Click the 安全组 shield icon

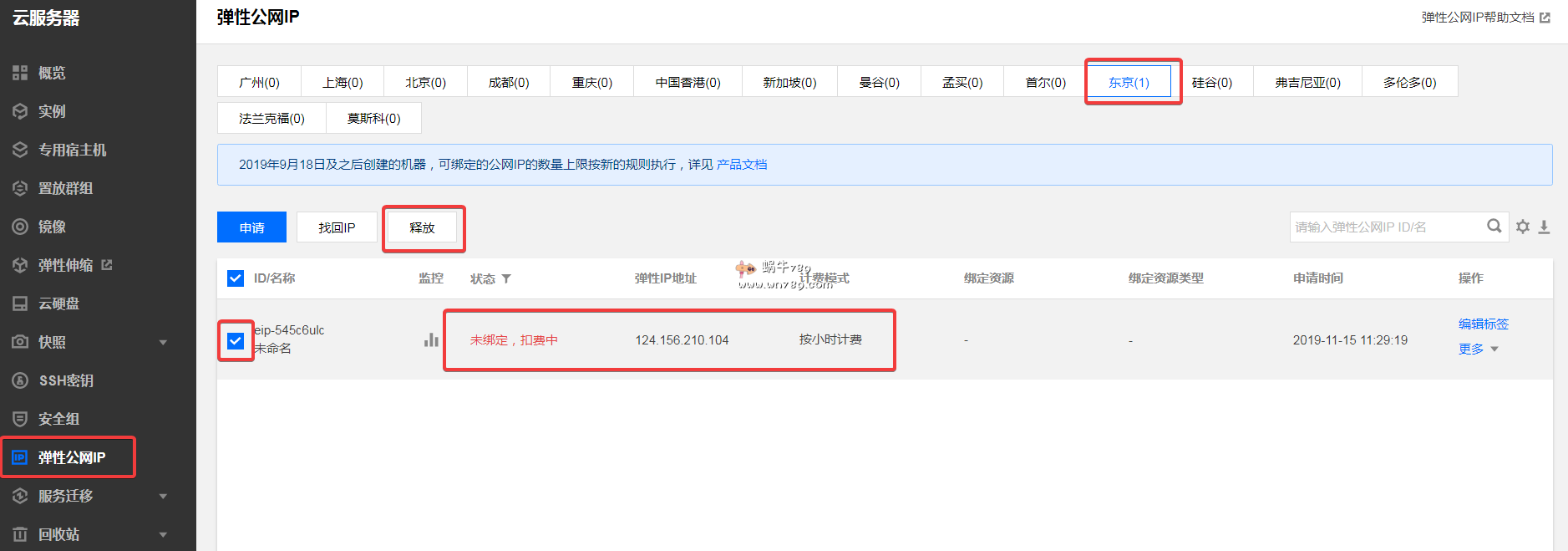(20, 419)
